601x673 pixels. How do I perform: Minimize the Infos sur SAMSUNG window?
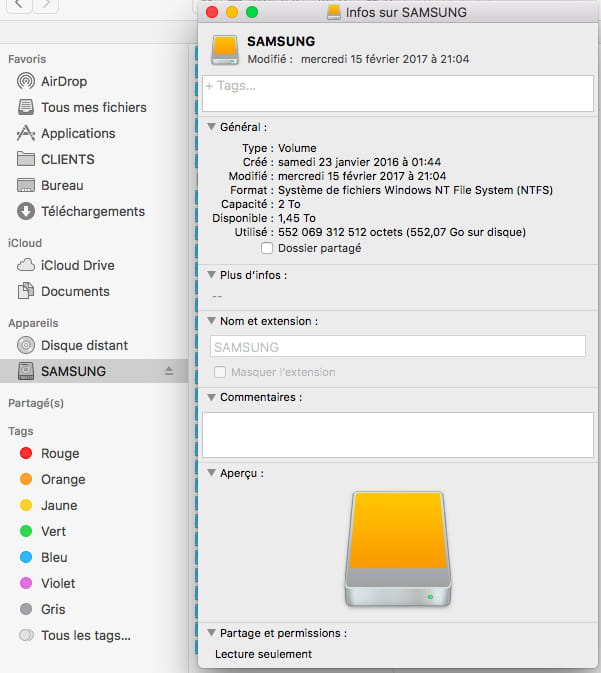pyautogui.click(x=232, y=12)
